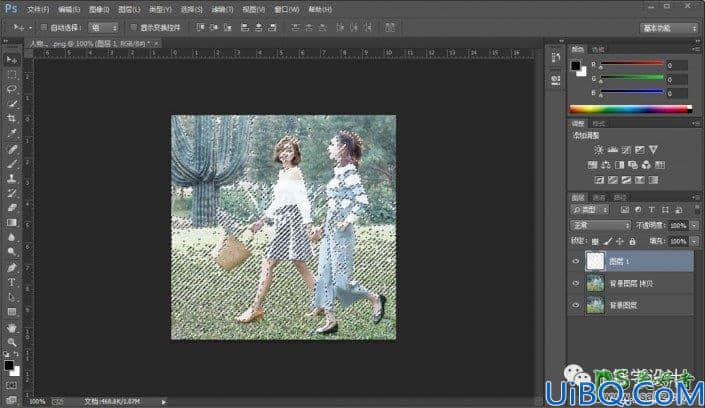Open the collapsed Properties panel icon
The width and height of the screenshot is (705, 408).
[x=556, y=80]
